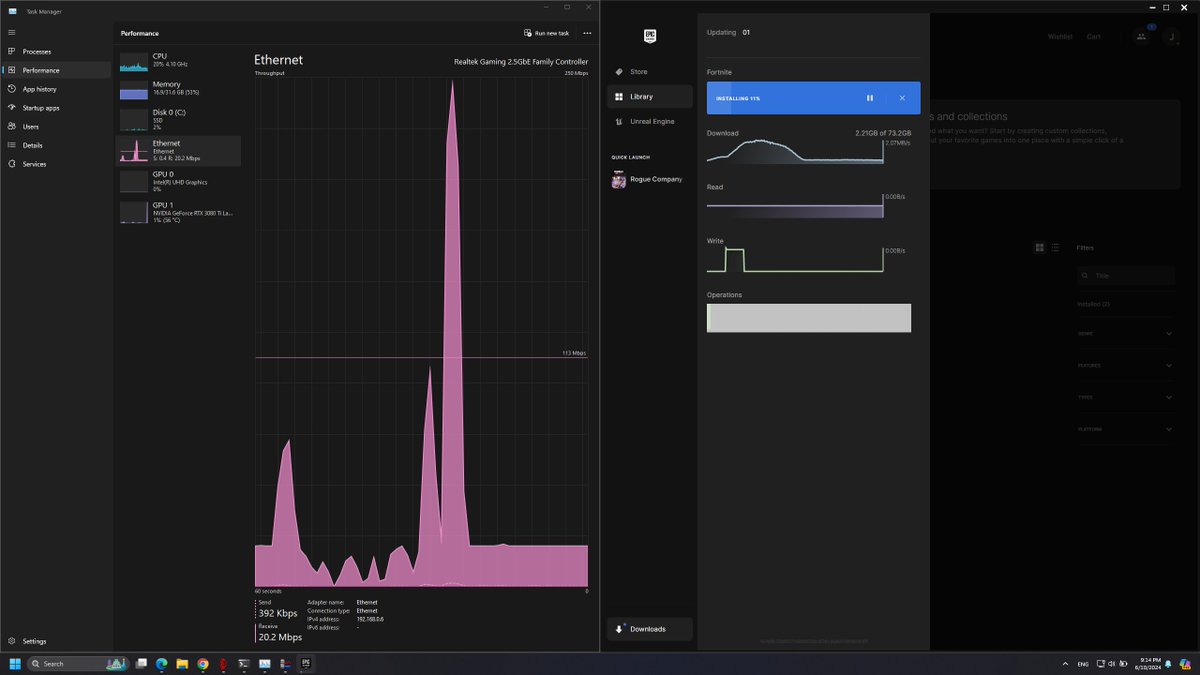The width and height of the screenshot is (1200, 675).
Task: Go to Startup apps in Task Manager
Action: pos(56,108)
